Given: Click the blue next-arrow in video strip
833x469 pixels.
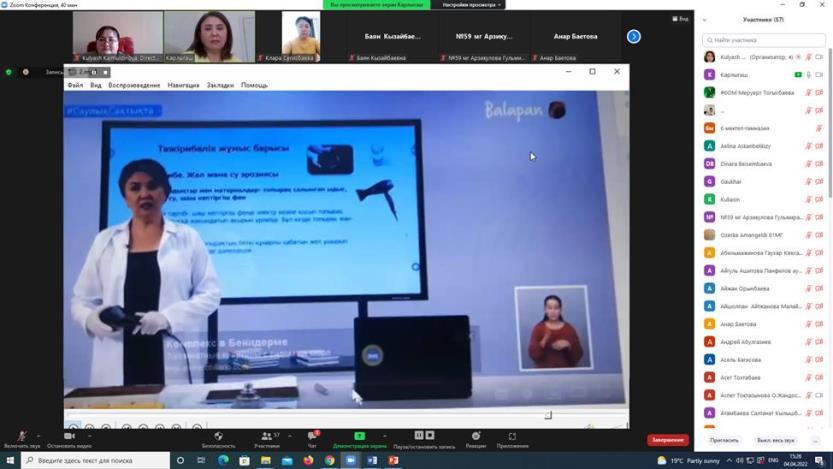Looking at the screenshot, I should click(634, 36).
